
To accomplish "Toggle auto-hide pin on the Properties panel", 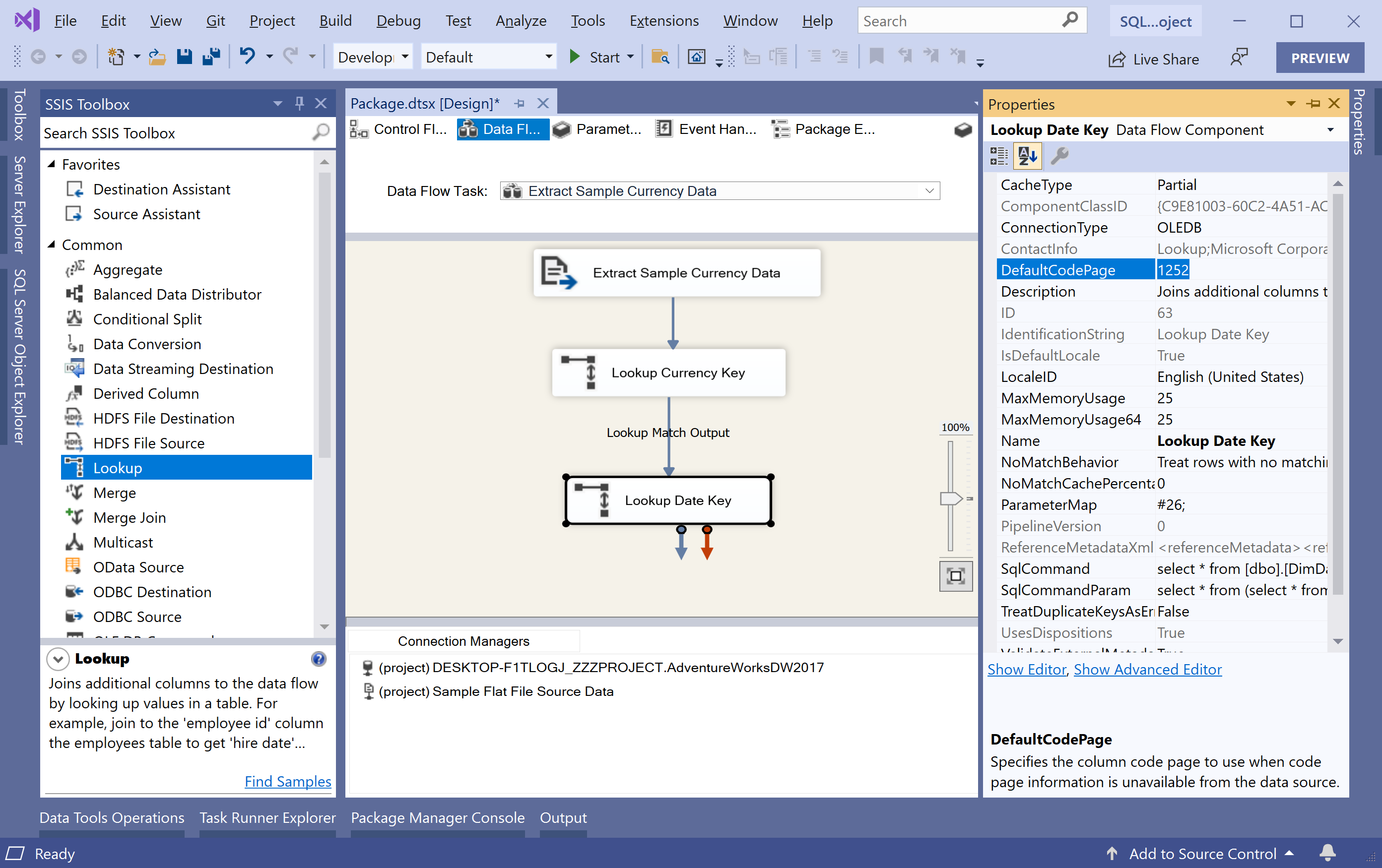I will [x=1313, y=103].
